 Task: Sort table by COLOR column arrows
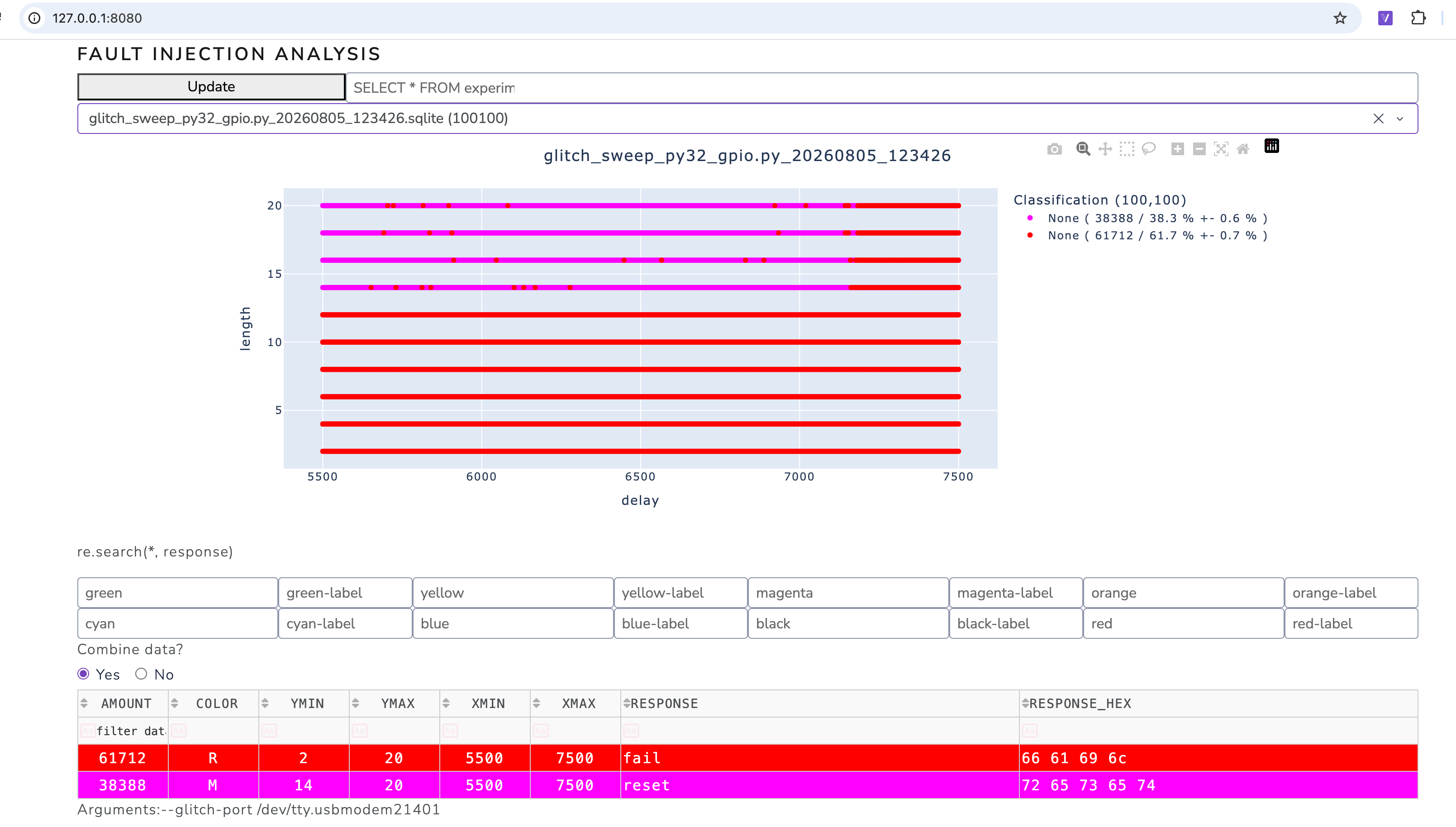(174, 703)
